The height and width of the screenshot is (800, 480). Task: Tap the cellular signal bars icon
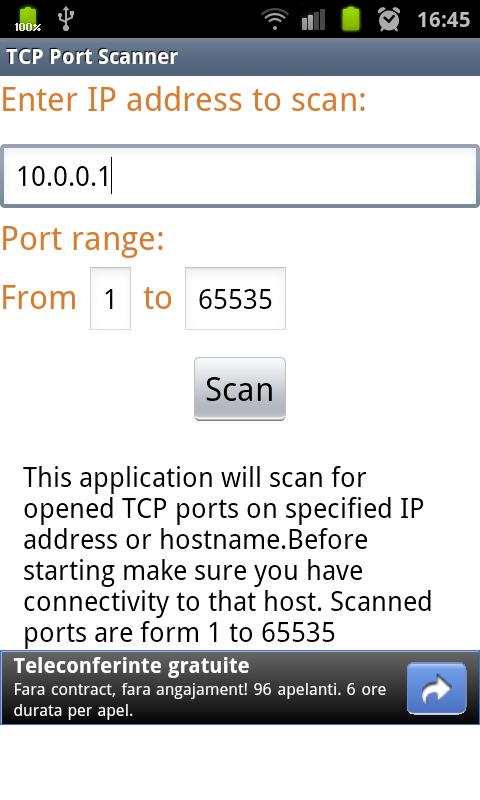pos(313,19)
